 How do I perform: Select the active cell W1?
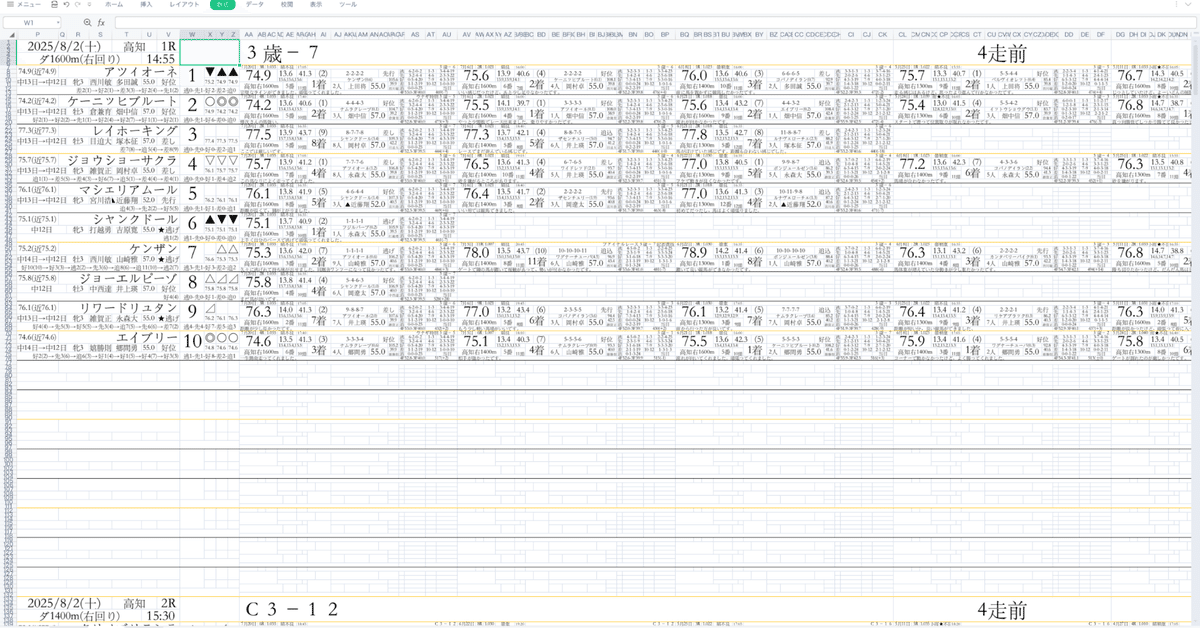tap(210, 52)
